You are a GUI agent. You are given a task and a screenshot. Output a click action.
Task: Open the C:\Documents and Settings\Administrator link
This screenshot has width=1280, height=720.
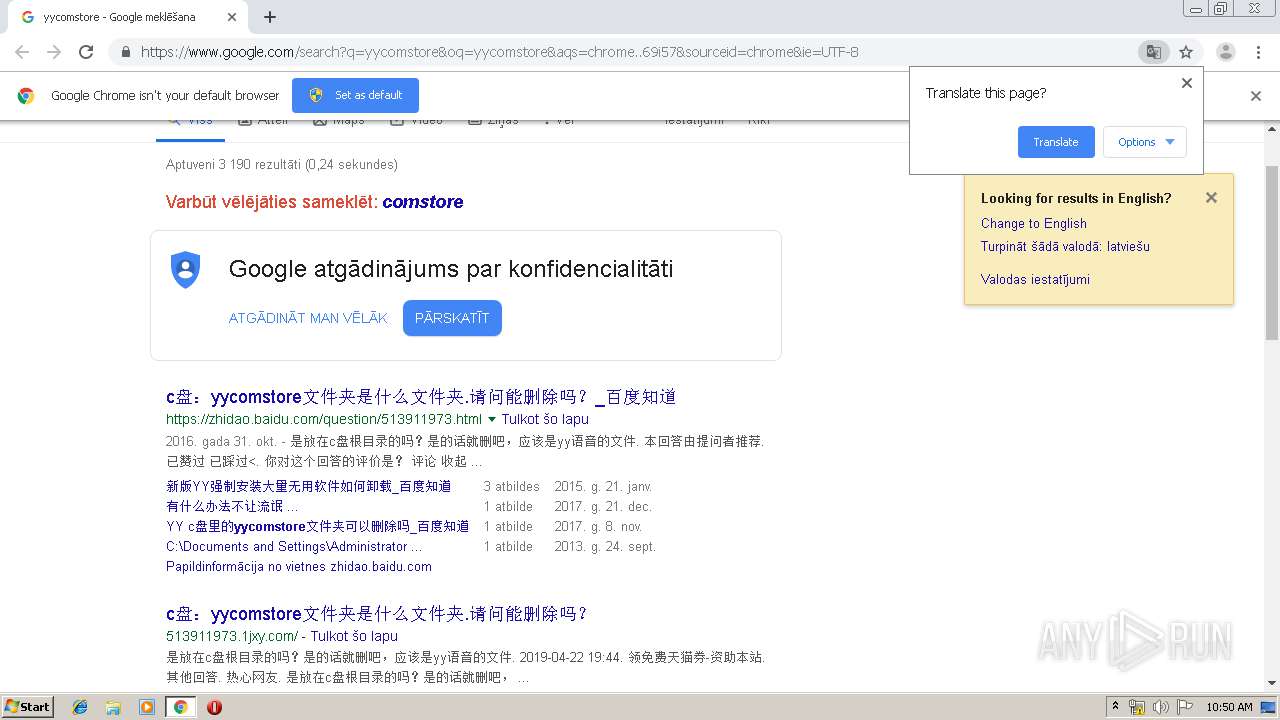(x=294, y=547)
